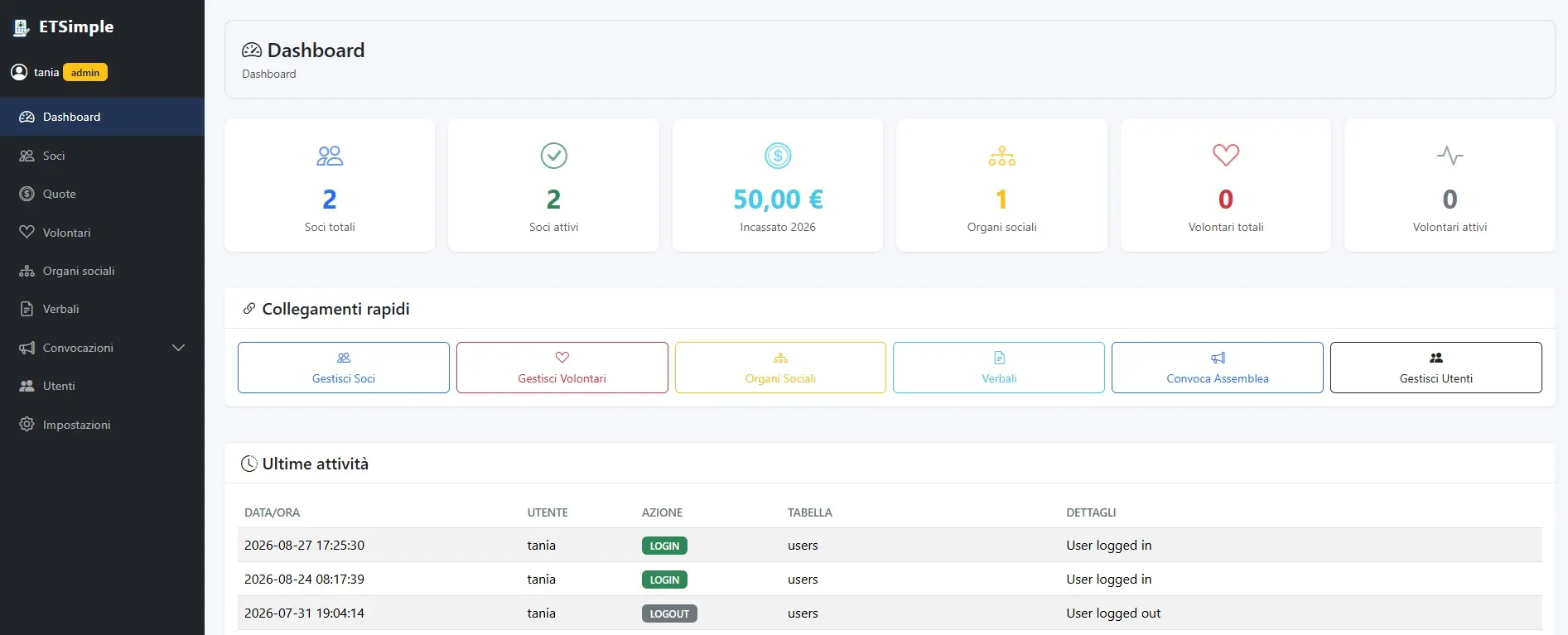Click the LOGIN badge in the 2026-08-24 row

664,580
